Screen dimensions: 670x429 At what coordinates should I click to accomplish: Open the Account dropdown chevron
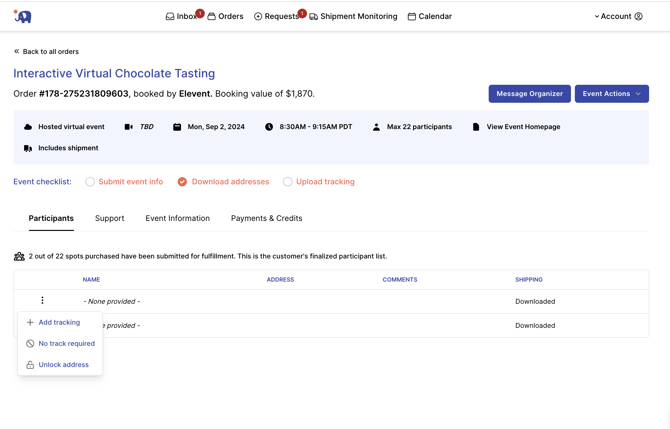597,17
